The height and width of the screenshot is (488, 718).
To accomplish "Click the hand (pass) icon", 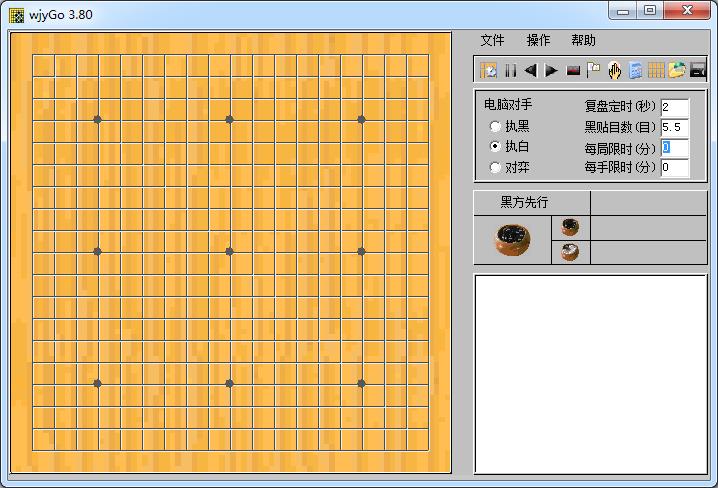I will [615, 70].
